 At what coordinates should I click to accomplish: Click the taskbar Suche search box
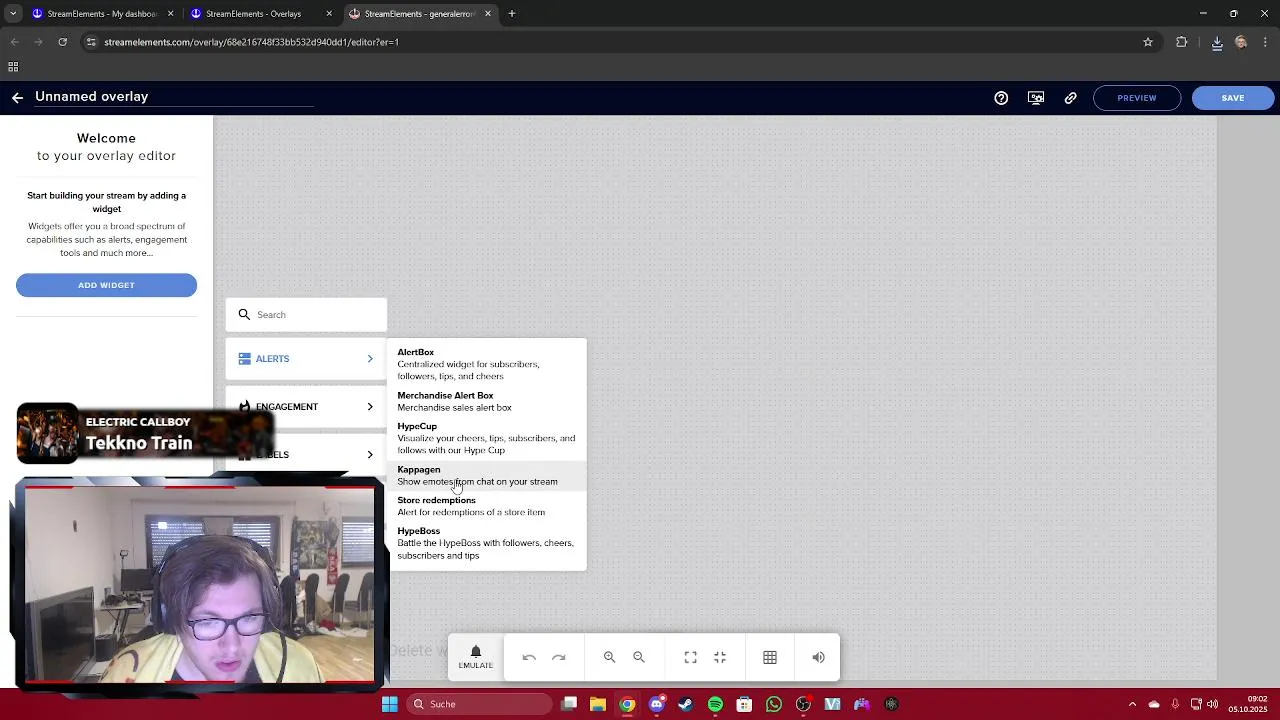pyautogui.click(x=481, y=704)
